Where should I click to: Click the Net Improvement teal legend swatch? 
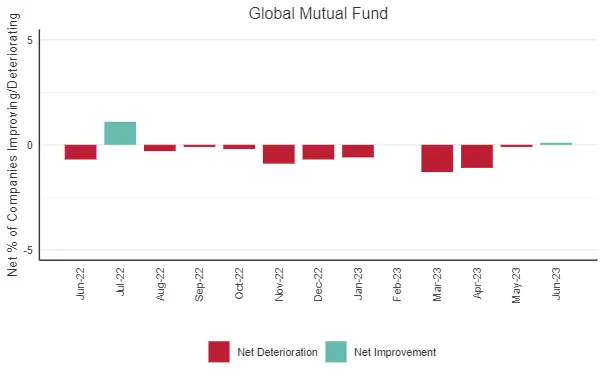336,351
